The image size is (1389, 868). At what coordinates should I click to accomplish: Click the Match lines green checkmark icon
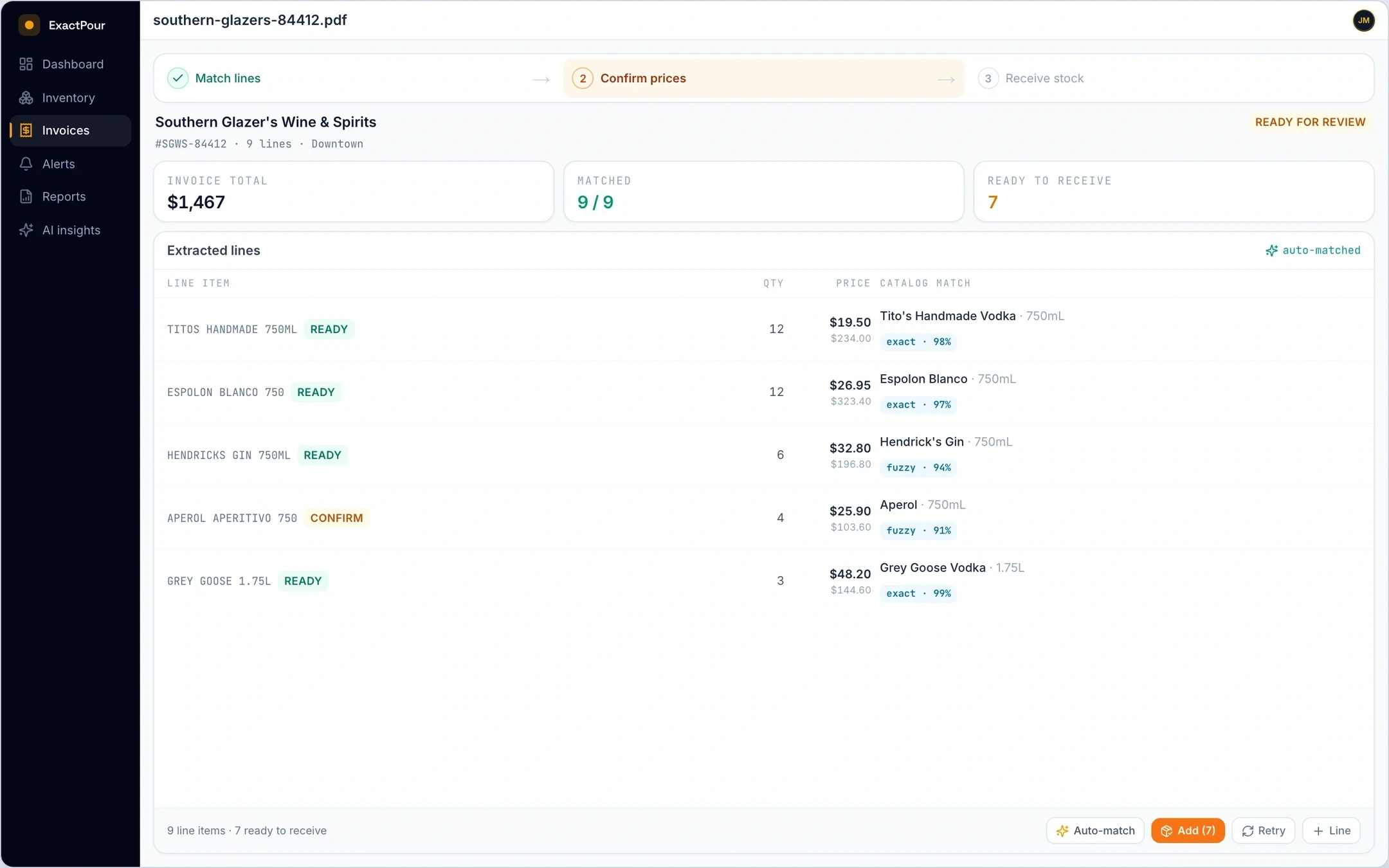click(x=178, y=78)
